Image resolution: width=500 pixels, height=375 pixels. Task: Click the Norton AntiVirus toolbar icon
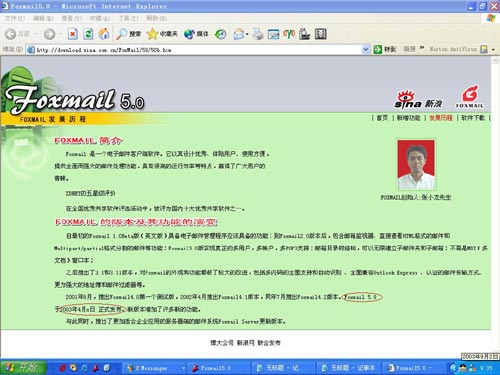tap(484, 49)
